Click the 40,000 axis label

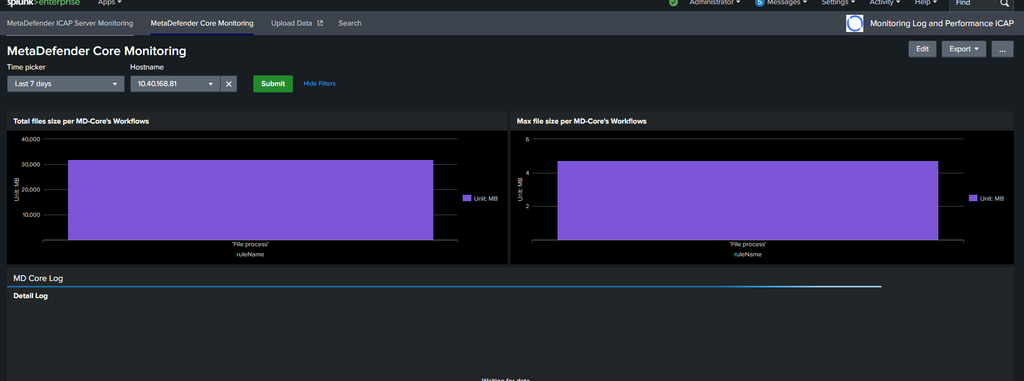31,139
